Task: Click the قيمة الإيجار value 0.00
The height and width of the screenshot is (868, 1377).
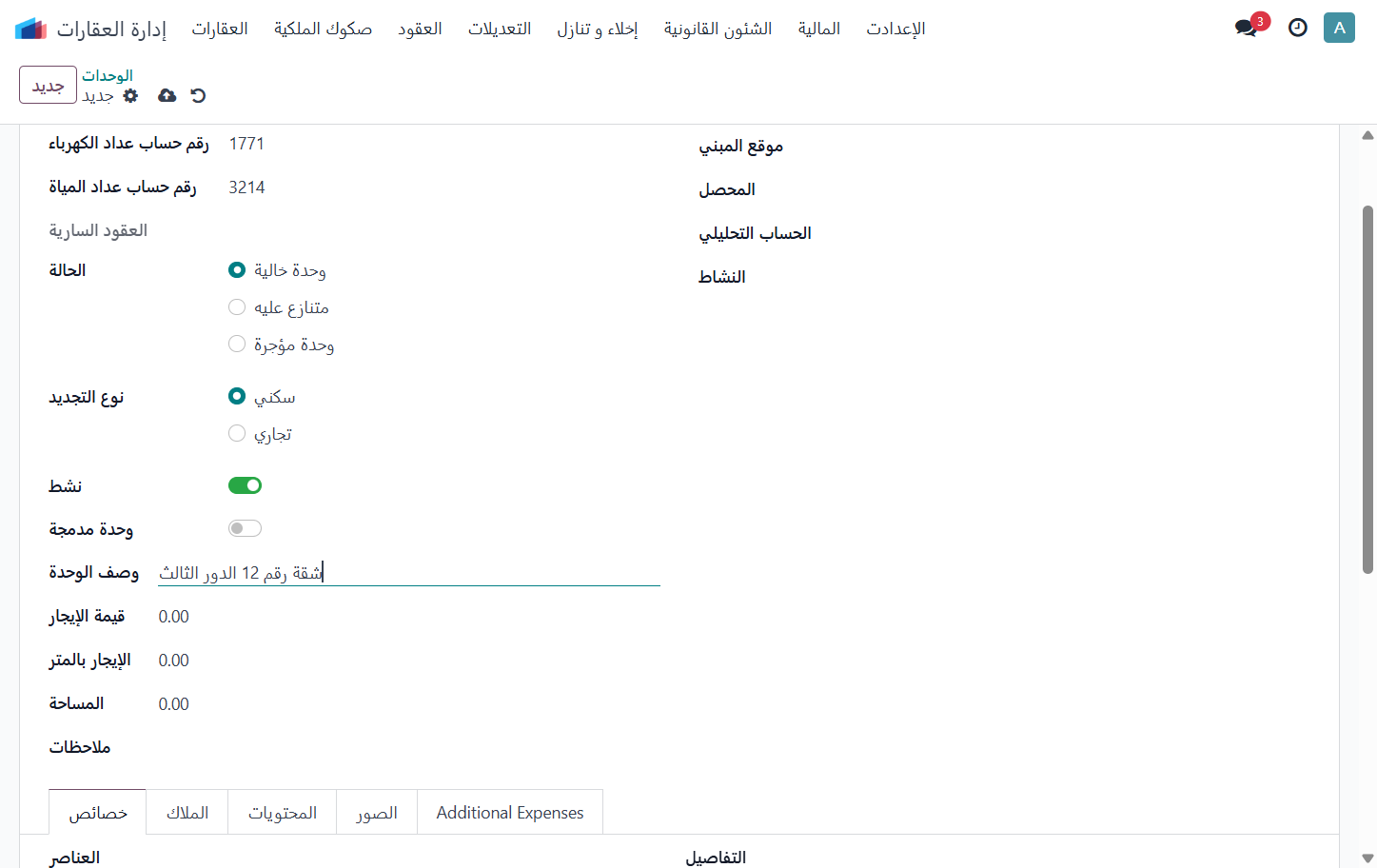Action: pos(174,617)
